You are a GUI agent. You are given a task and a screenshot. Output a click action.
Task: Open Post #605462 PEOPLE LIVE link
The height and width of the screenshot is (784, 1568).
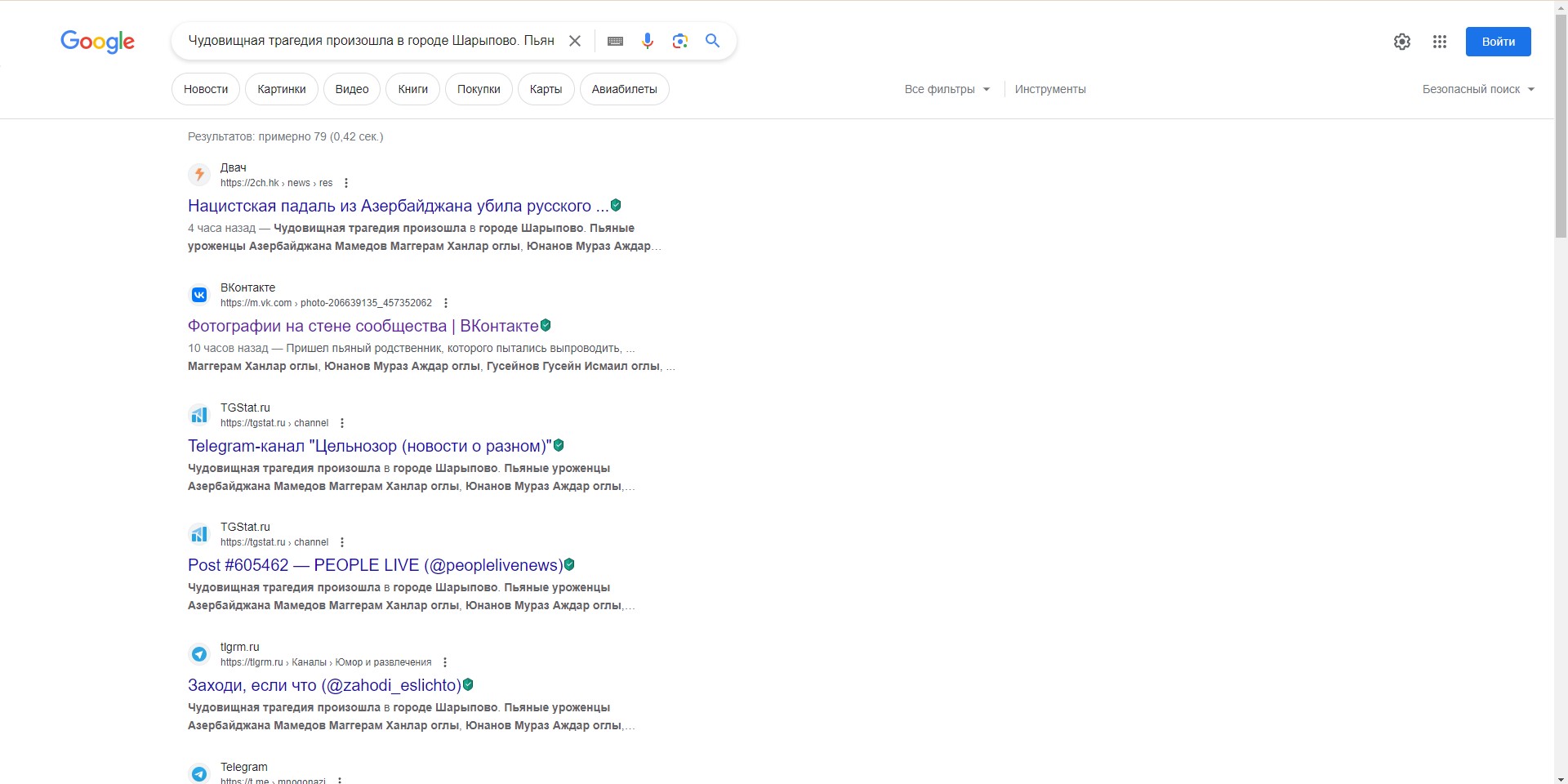coord(376,565)
